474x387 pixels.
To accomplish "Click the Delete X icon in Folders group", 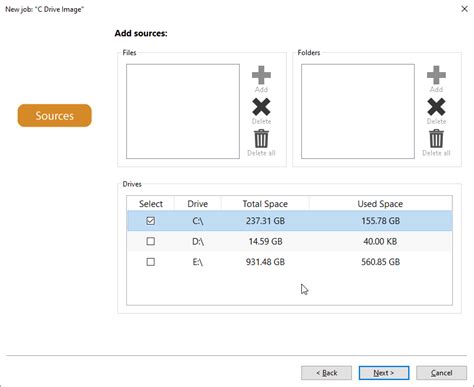I will [436, 107].
